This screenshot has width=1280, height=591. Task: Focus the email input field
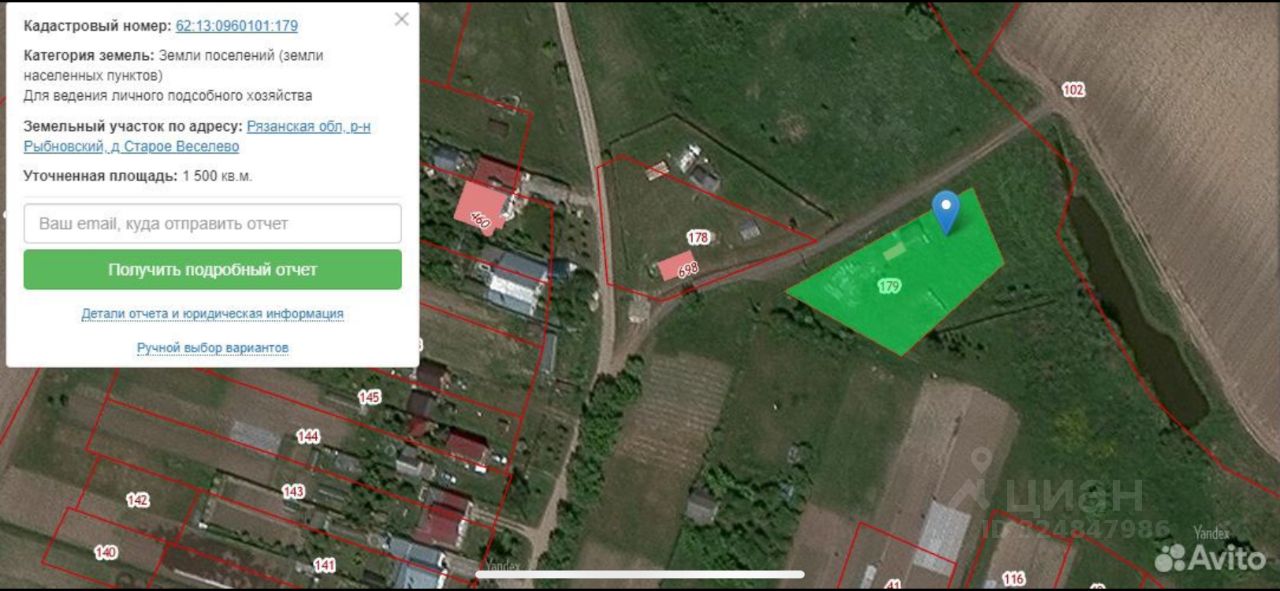213,224
